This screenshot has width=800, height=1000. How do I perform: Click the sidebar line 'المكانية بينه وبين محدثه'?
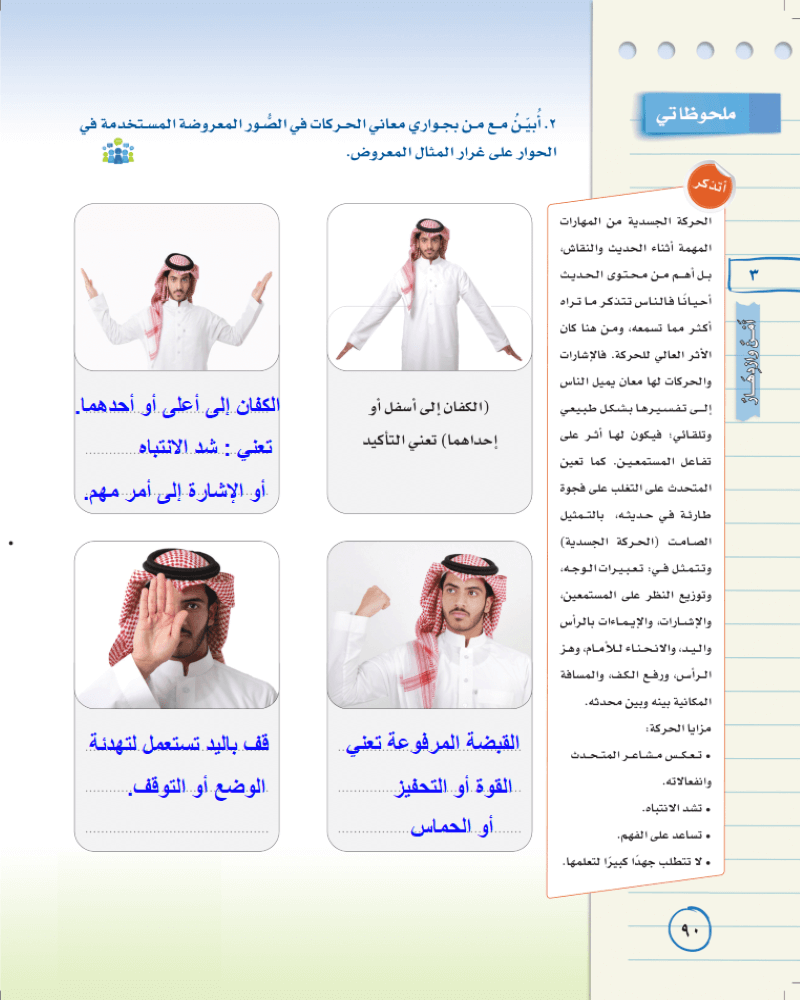pyautogui.click(x=648, y=702)
